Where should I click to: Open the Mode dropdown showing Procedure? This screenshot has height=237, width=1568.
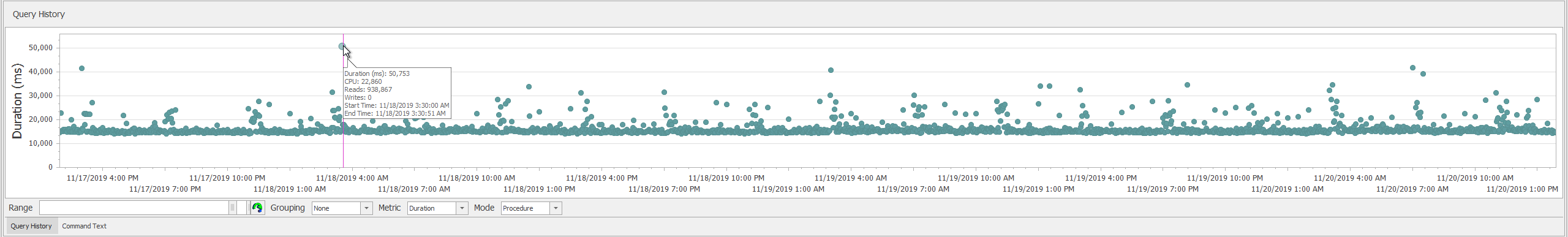coord(556,208)
